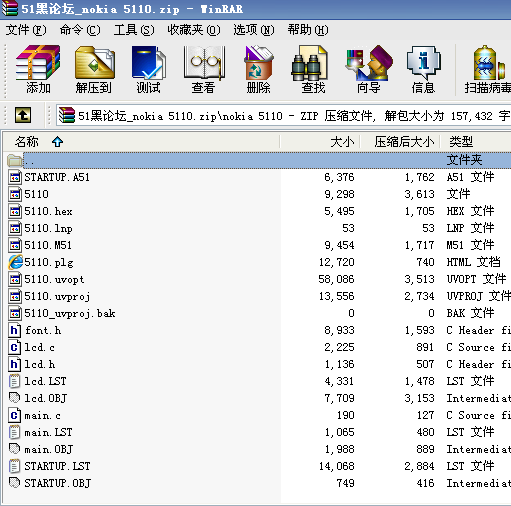Screen dimensions: 511x506
Task: Open the 查看 (View) book icon
Action: pyautogui.click(x=203, y=70)
